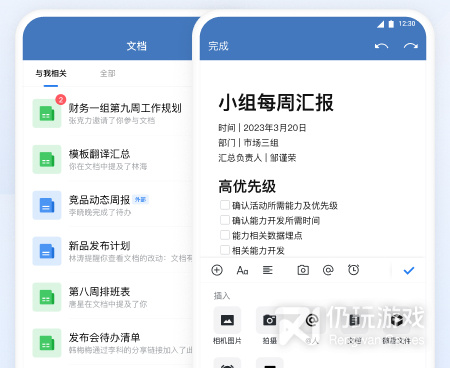Tap the 外部 tag beside 竞品动态周报
This screenshot has height=368, width=450.
pos(140,200)
